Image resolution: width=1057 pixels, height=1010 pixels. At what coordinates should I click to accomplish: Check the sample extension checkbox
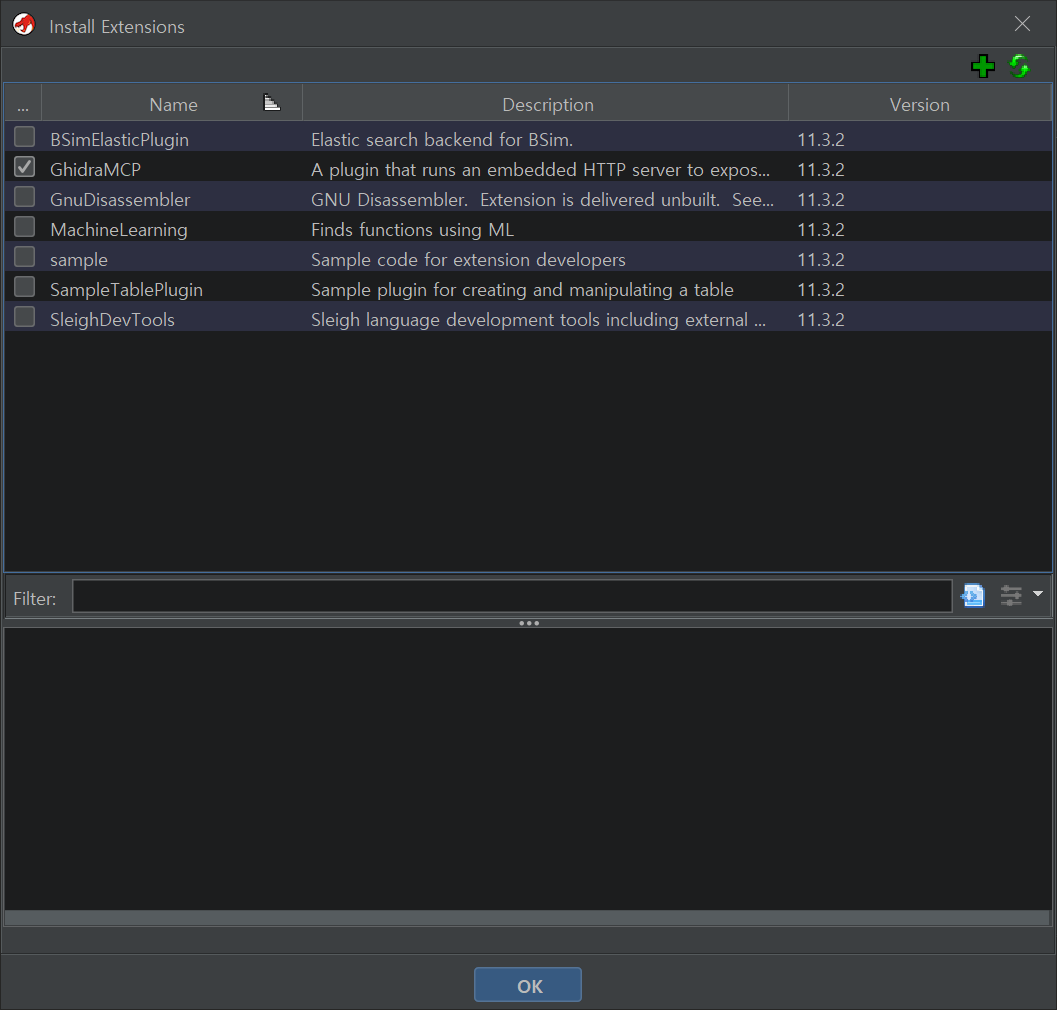pos(24,257)
